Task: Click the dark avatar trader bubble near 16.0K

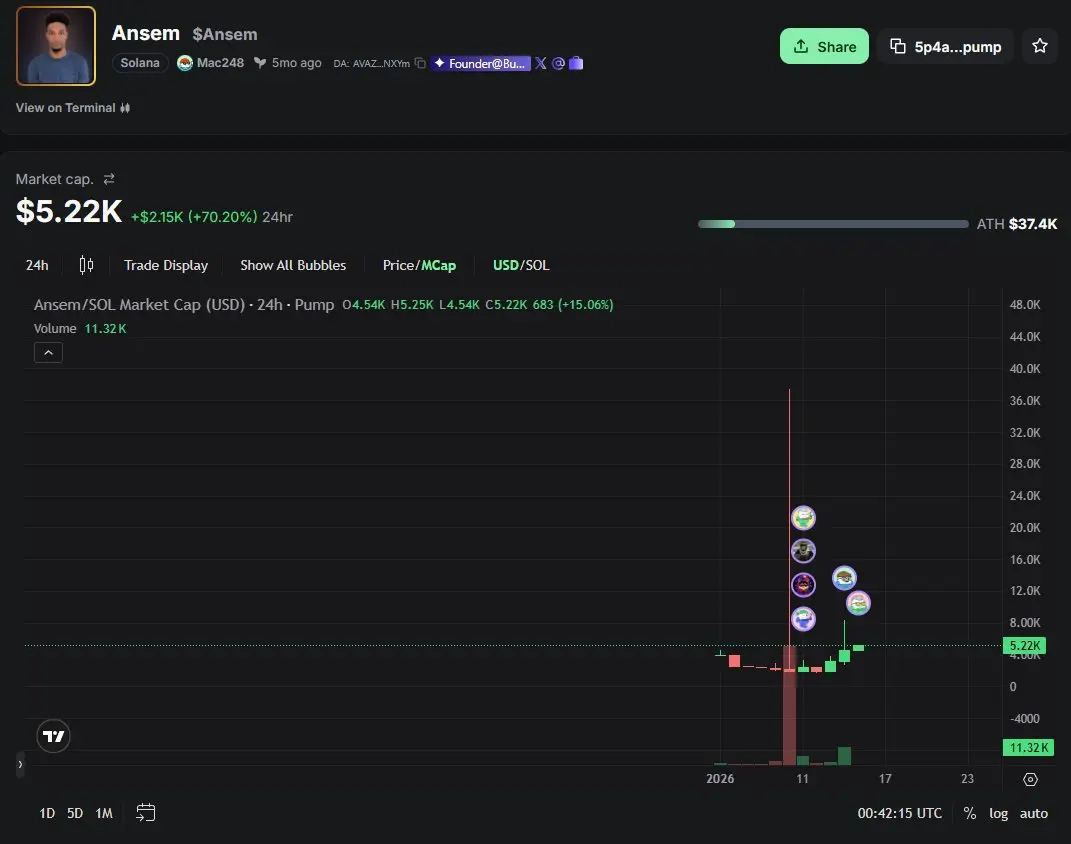Action: point(803,550)
